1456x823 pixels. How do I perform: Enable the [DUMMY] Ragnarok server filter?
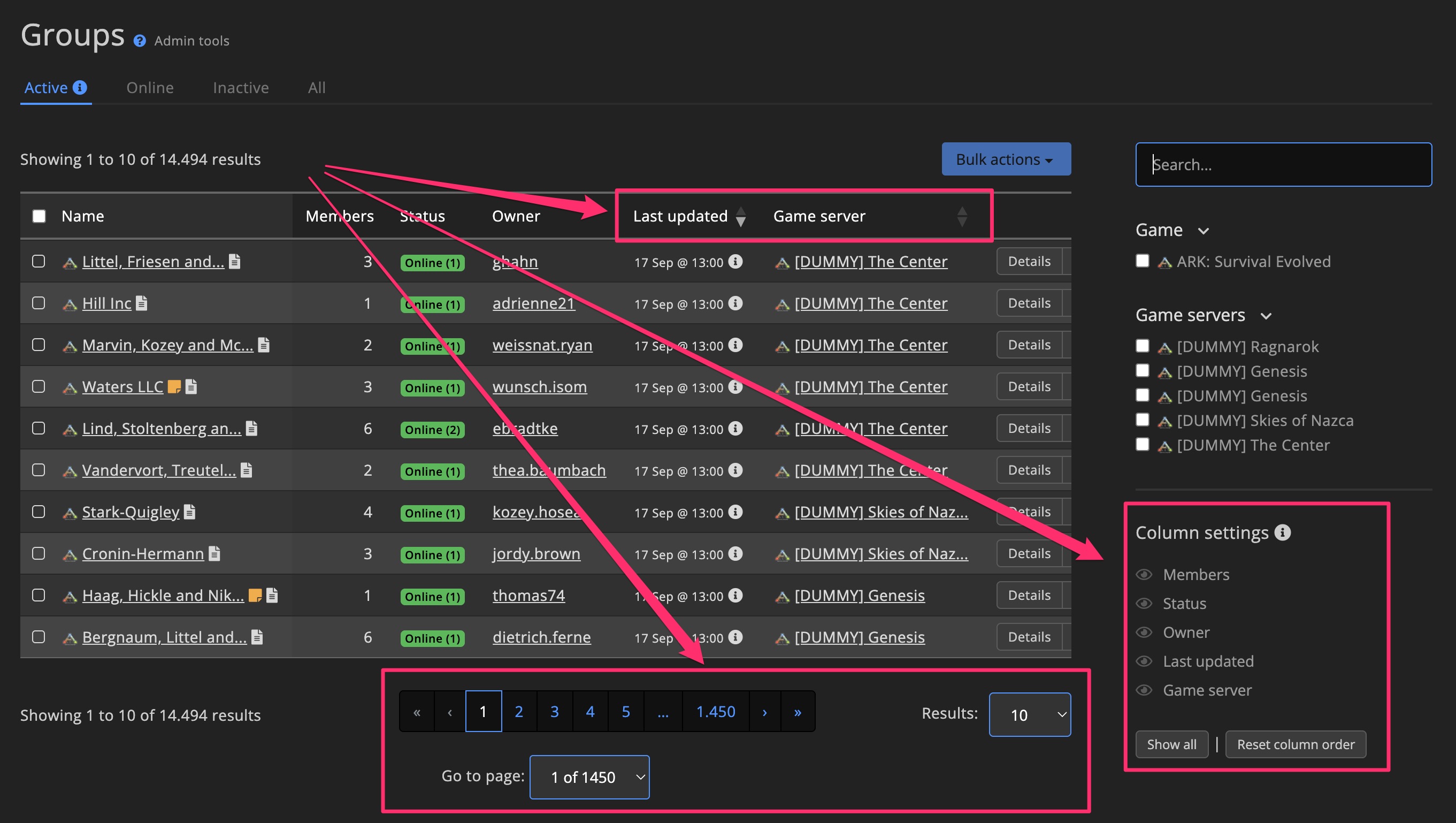point(1143,345)
